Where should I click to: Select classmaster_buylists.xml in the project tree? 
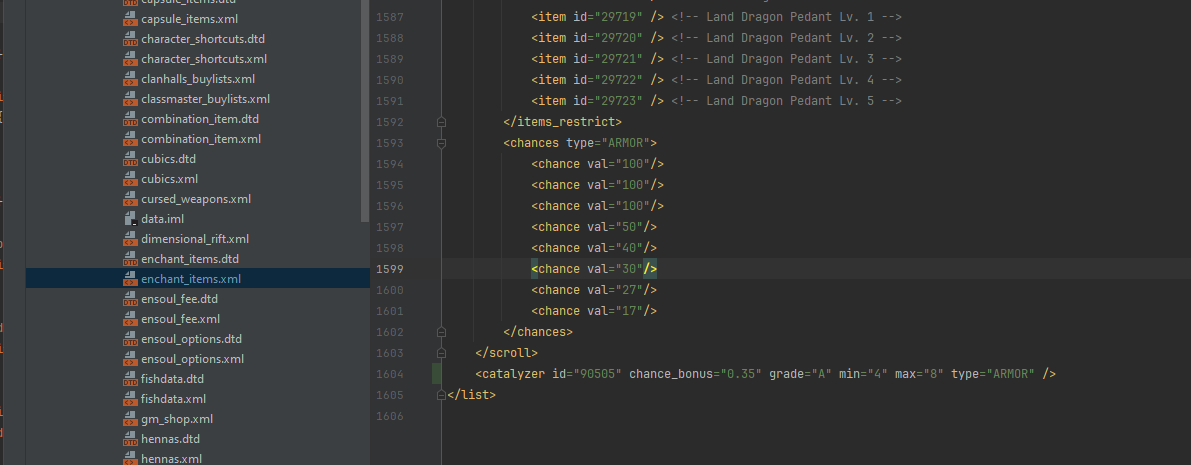[x=205, y=99]
